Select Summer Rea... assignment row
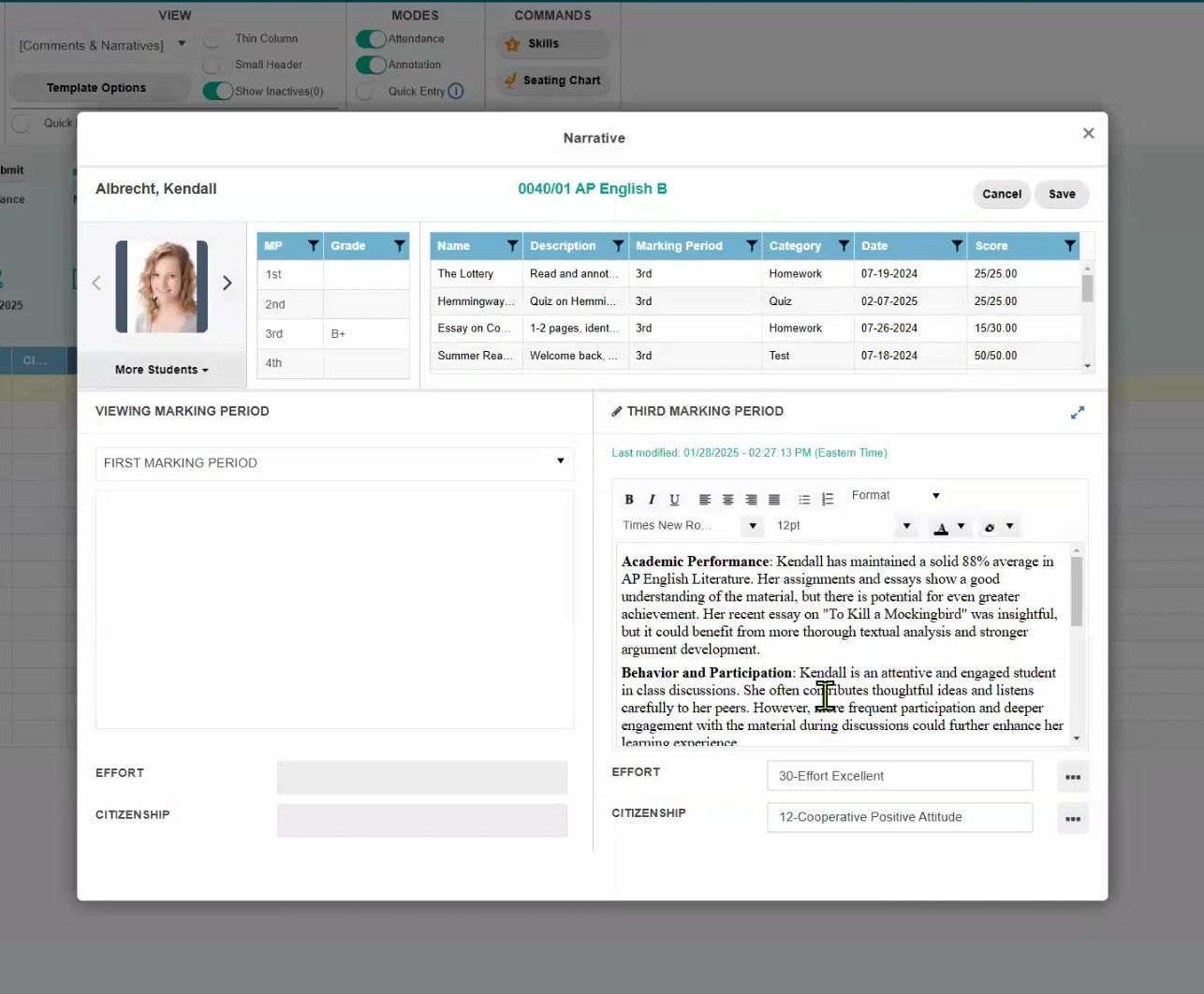 (756, 356)
